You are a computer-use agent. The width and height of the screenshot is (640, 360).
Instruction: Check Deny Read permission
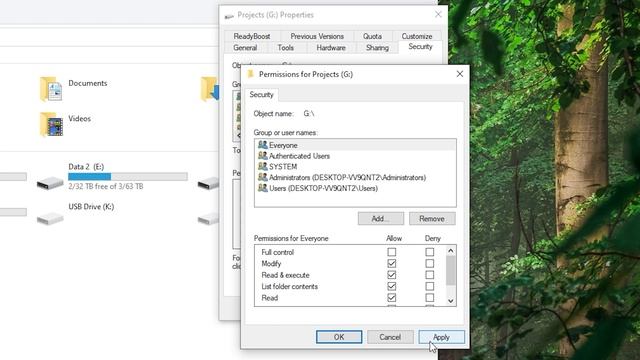click(x=429, y=298)
